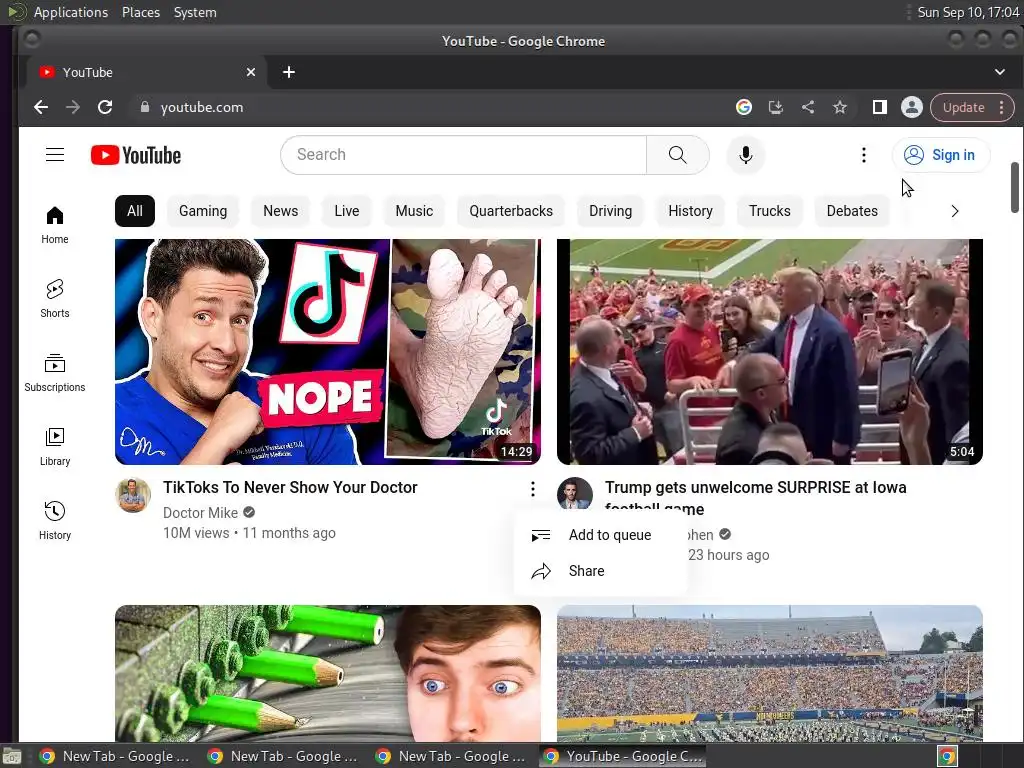Click Trump video channel avatar

(x=575, y=494)
